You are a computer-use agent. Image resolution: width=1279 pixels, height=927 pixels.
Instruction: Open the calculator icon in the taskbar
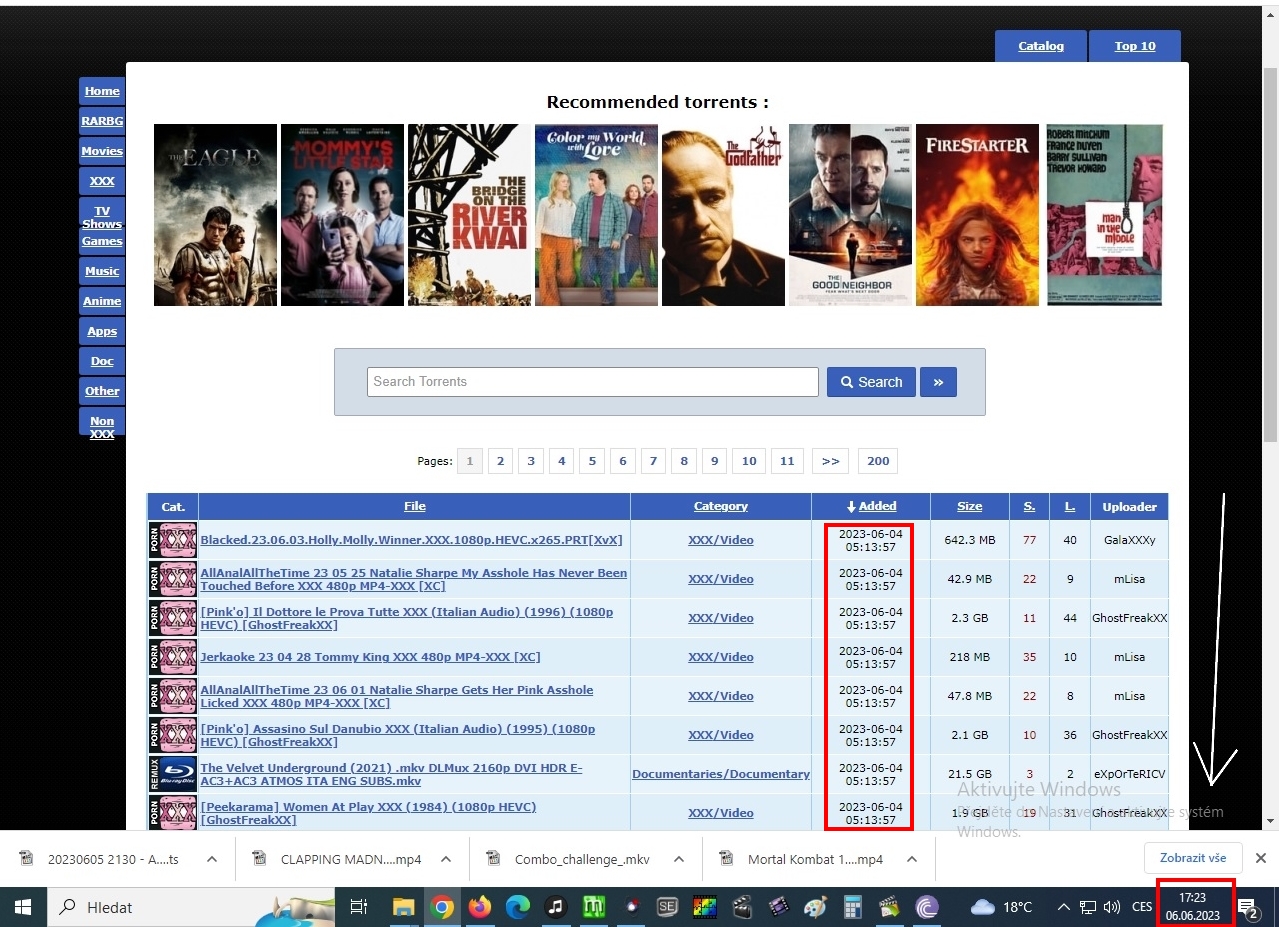pyautogui.click(x=853, y=907)
